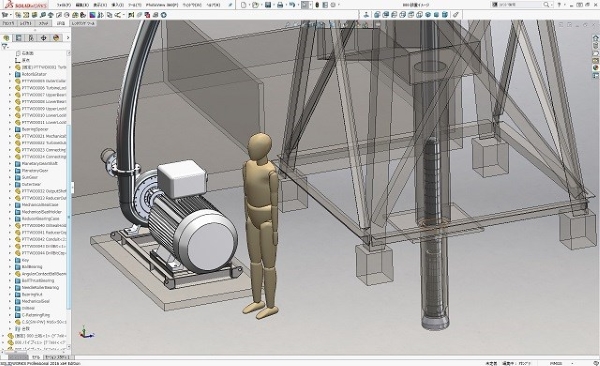Open the Options gear icon

tap(333, 5)
